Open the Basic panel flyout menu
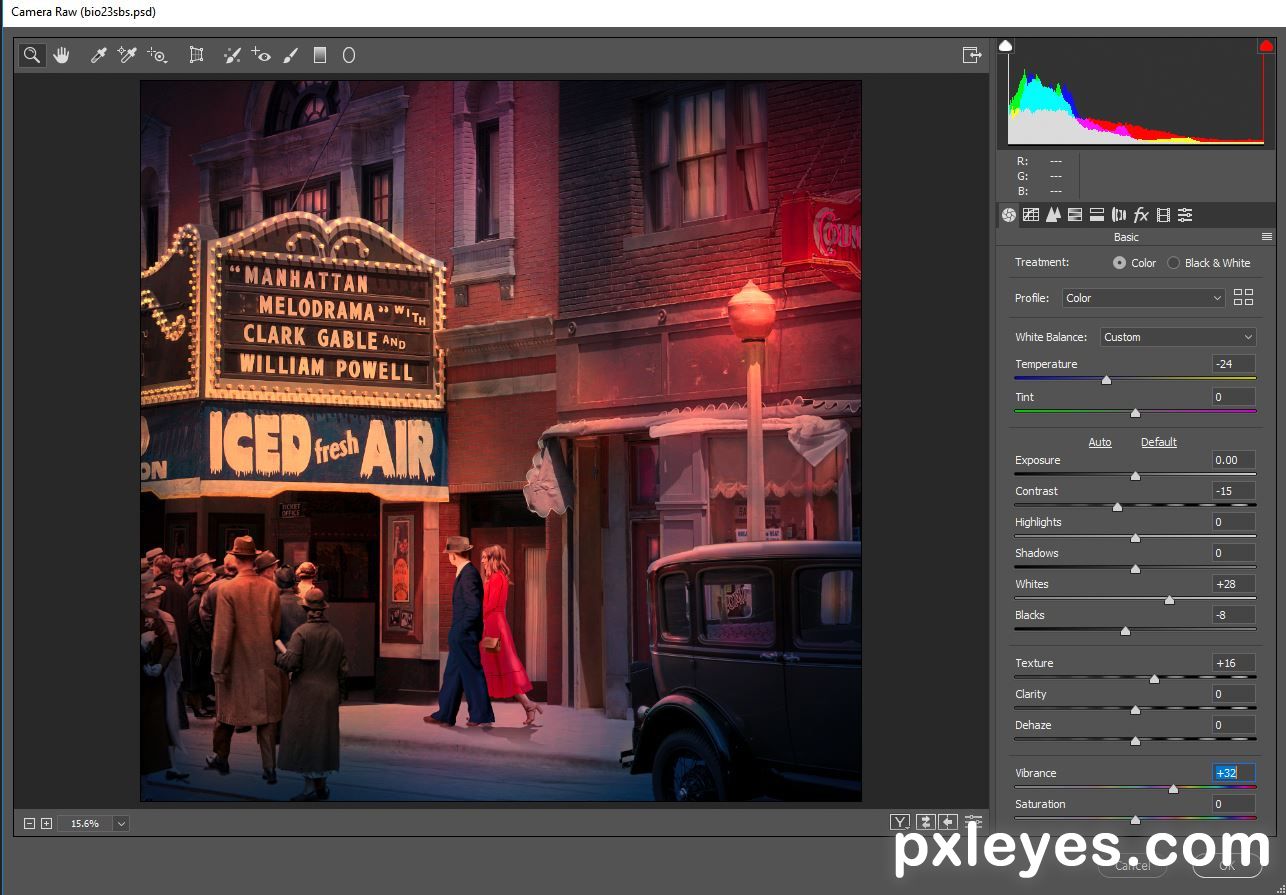The width and height of the screenshot is (1286, 895). (1267, 237)
